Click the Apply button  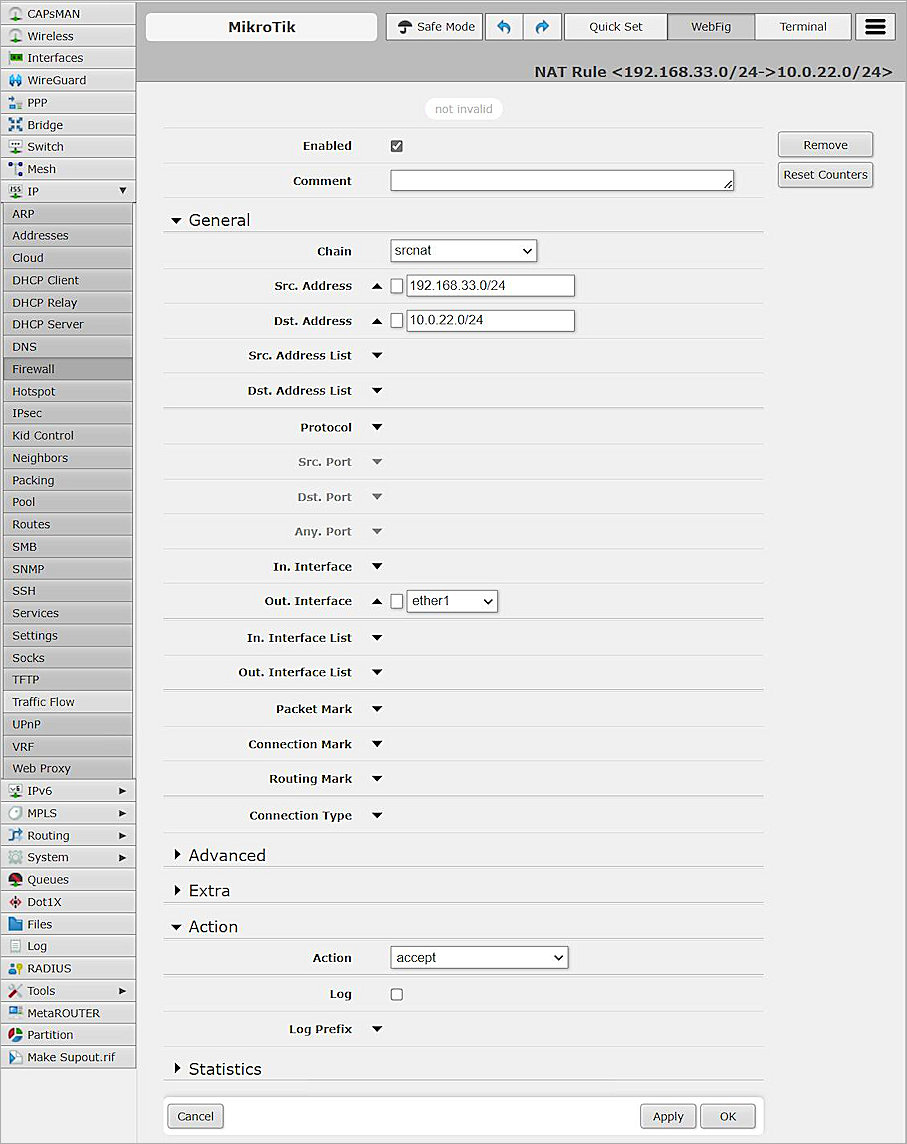point(668,1116)
